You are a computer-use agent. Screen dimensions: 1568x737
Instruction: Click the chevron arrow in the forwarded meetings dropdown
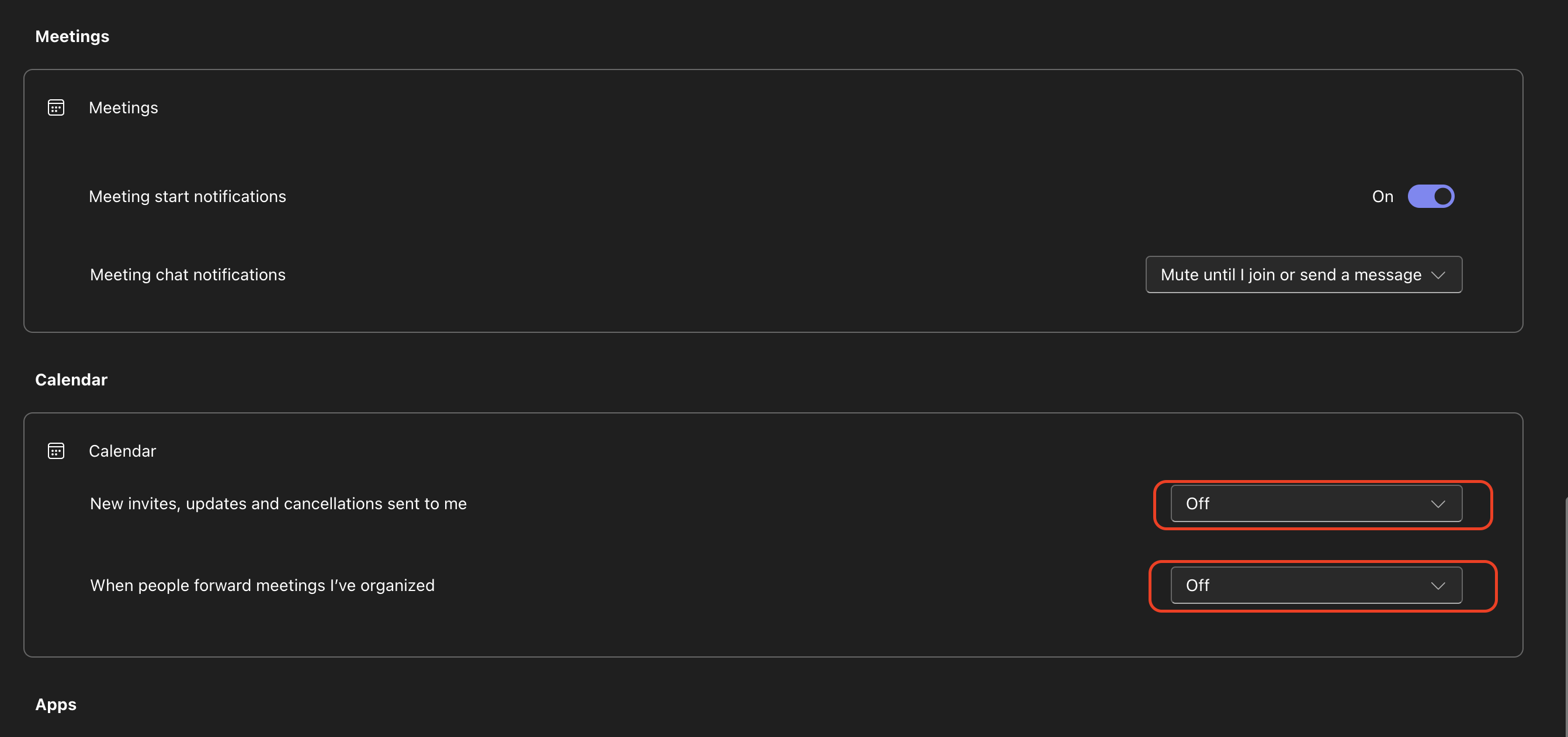pyautogui.click(x=1438, y=586)
